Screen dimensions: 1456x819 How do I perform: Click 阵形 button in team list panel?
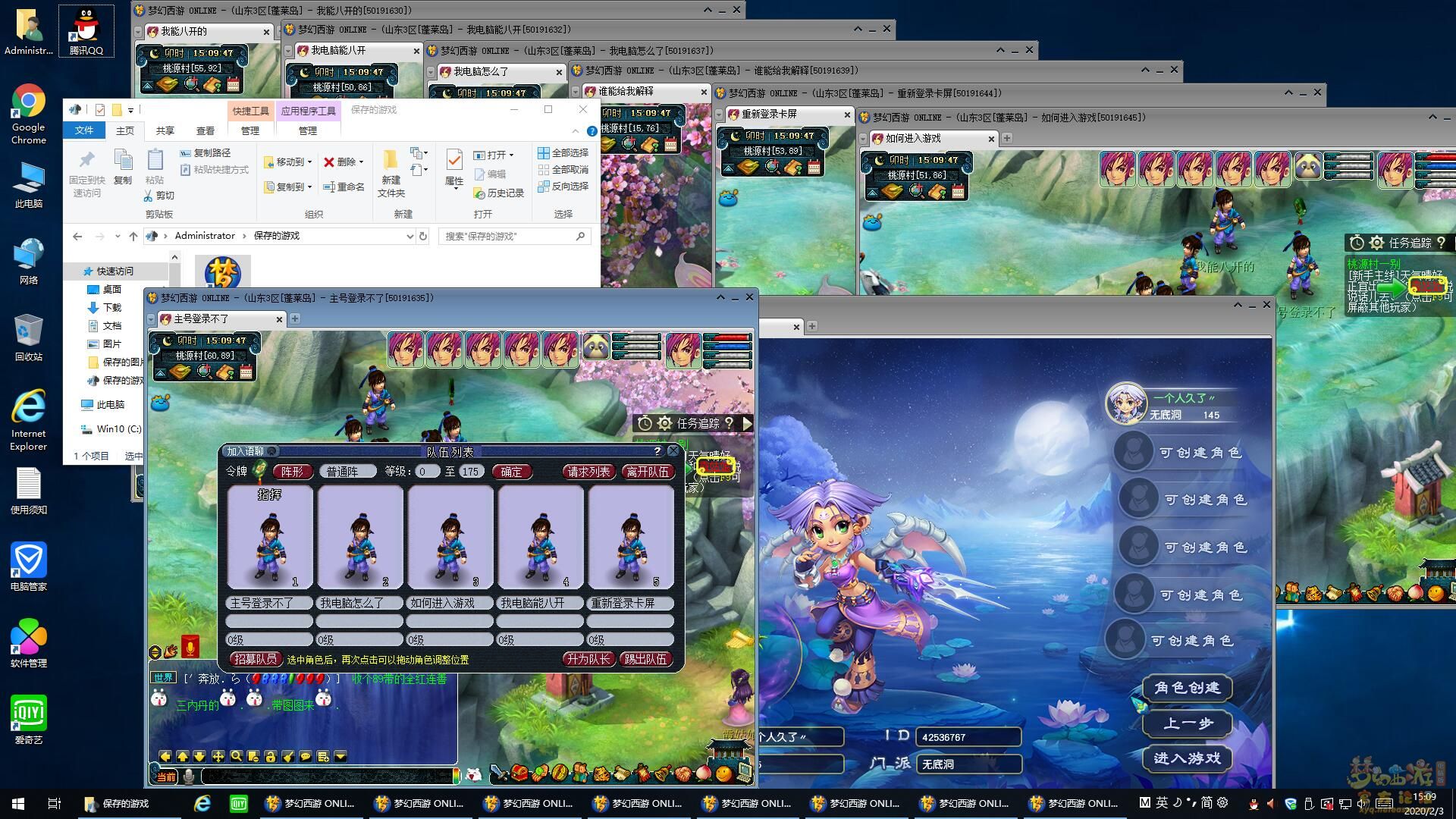click(x=292, y=472)
